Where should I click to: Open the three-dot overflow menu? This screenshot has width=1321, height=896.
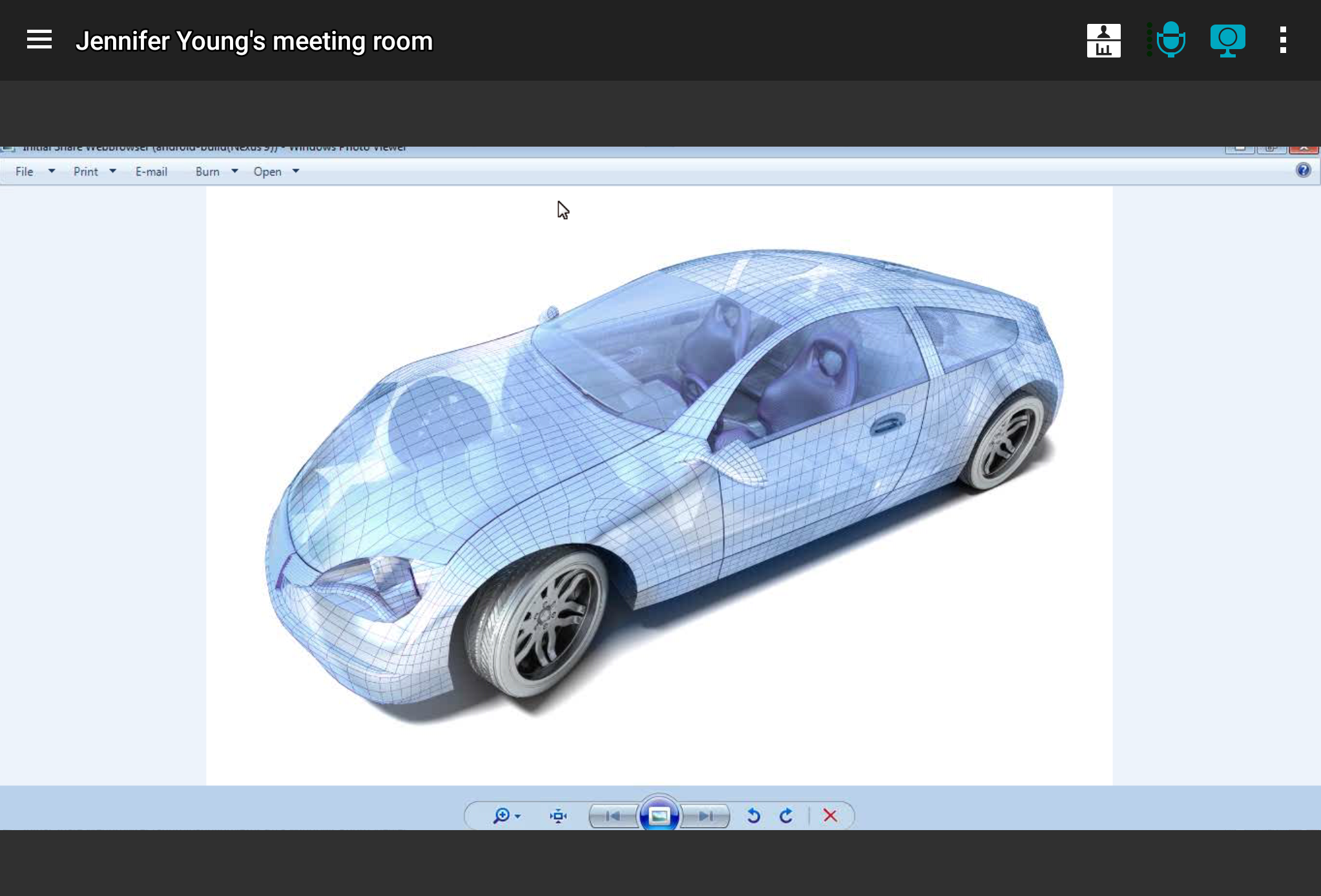[1283, 40]
